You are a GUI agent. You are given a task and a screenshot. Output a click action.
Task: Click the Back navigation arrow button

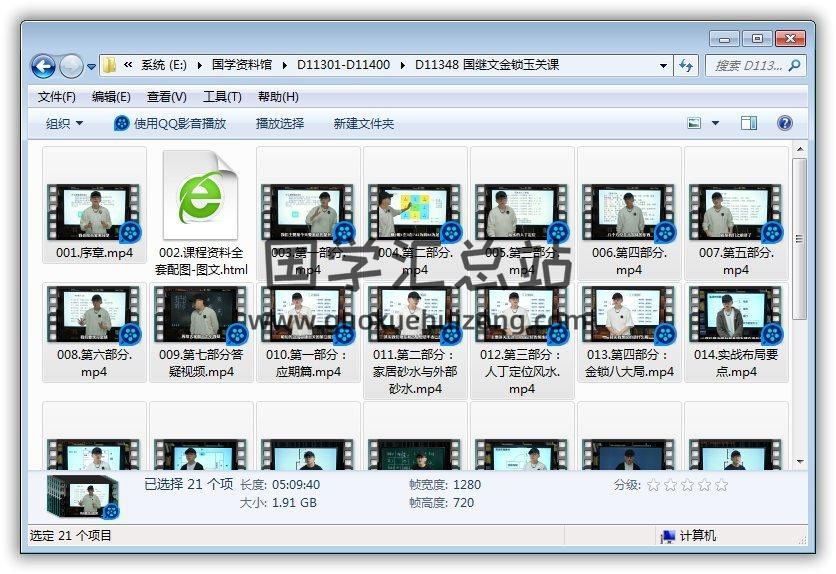pos(43,66)
